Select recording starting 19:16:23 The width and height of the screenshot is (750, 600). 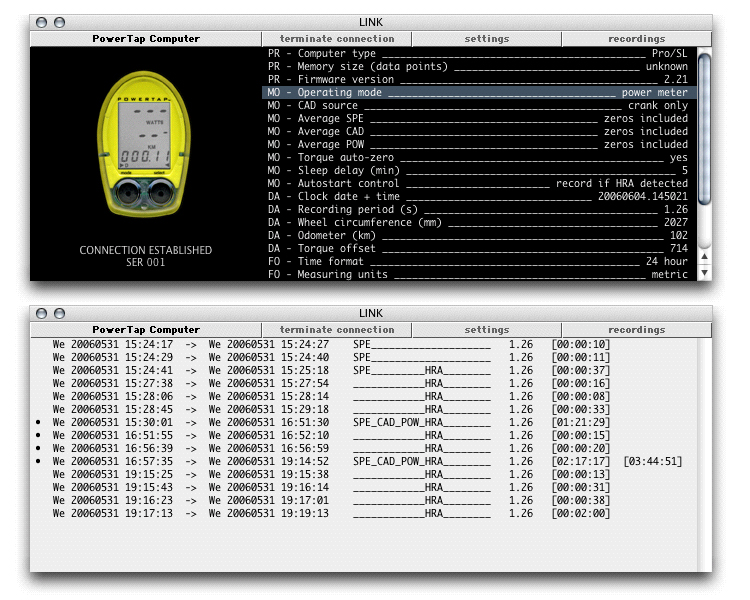point(364,500)
